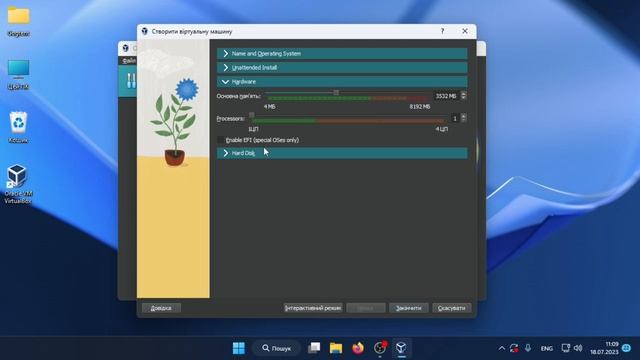Click the Основна пам'ять label
Screen dimensions: 640x360
[238, 96]
